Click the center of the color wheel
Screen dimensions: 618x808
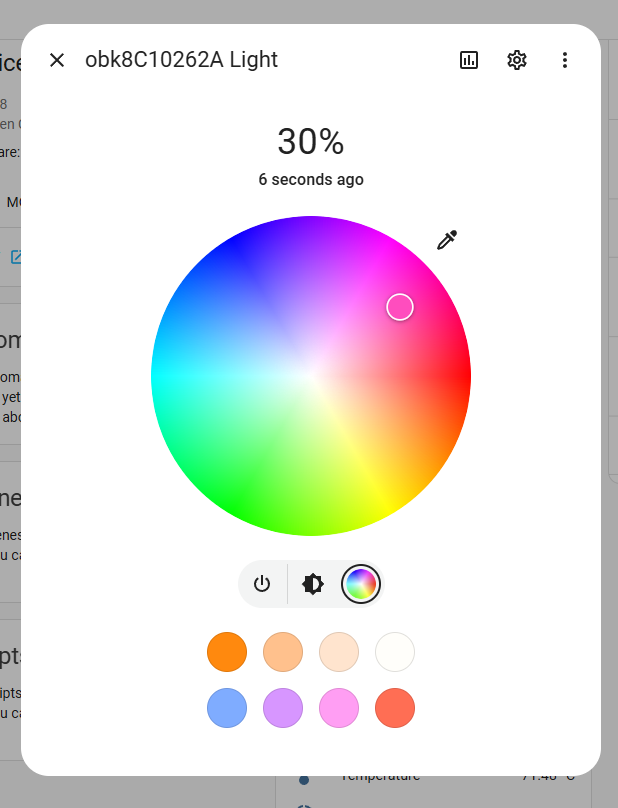pyautogui.click(x=311, y=376)
